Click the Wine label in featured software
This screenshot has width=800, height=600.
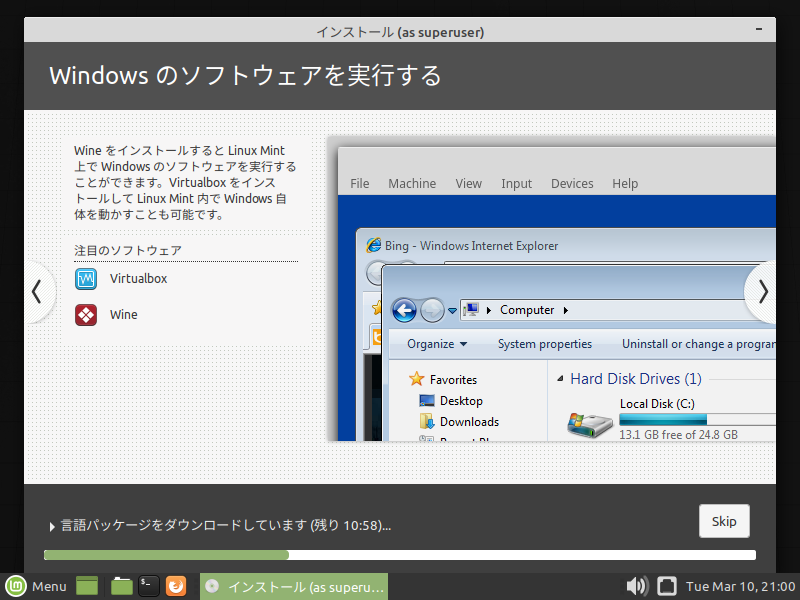pos(124,315)
